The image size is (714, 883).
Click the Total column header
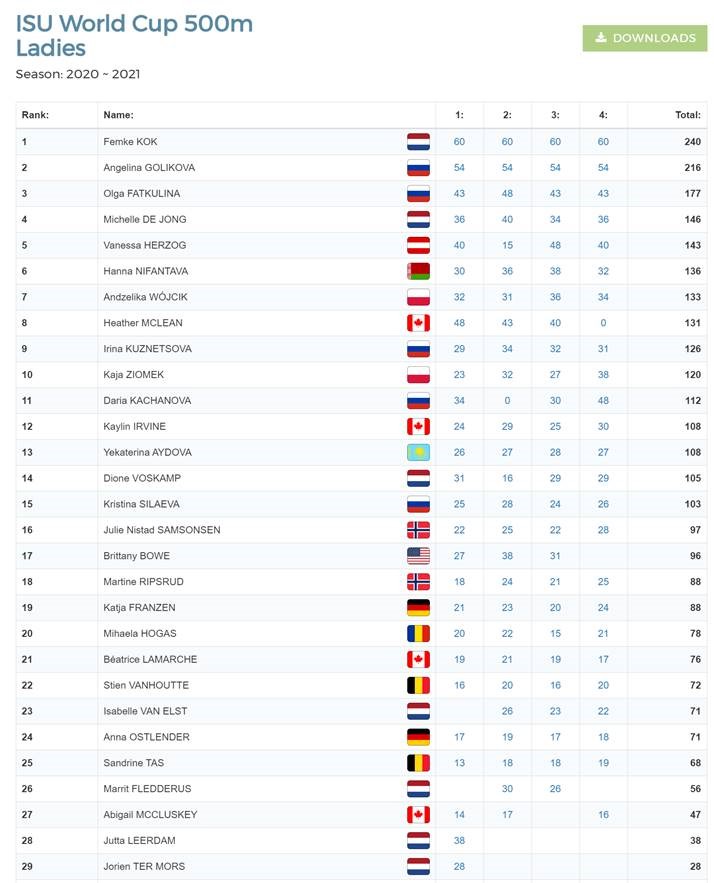[688, 115]
